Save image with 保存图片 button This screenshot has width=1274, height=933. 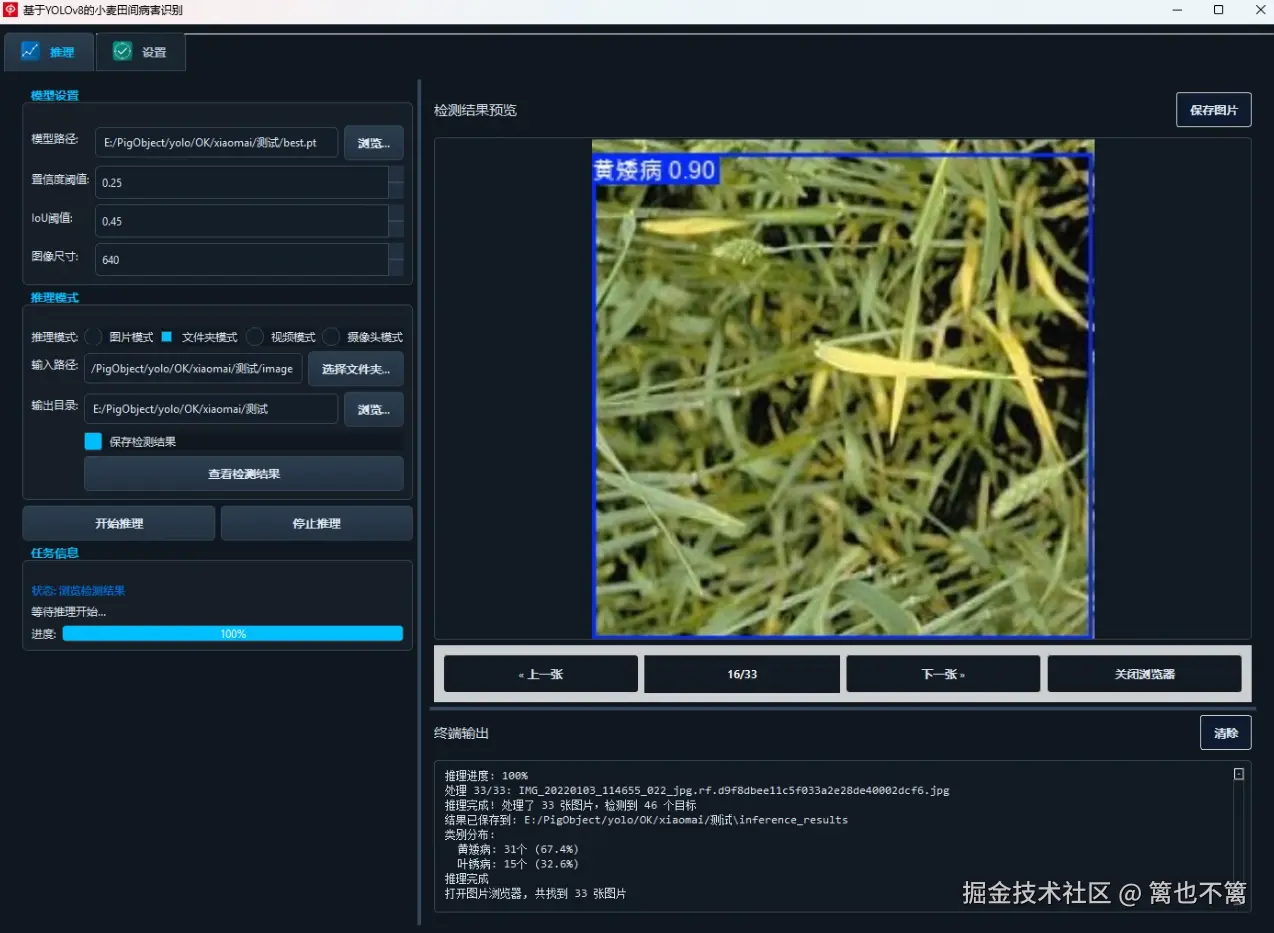[1214, 110]
